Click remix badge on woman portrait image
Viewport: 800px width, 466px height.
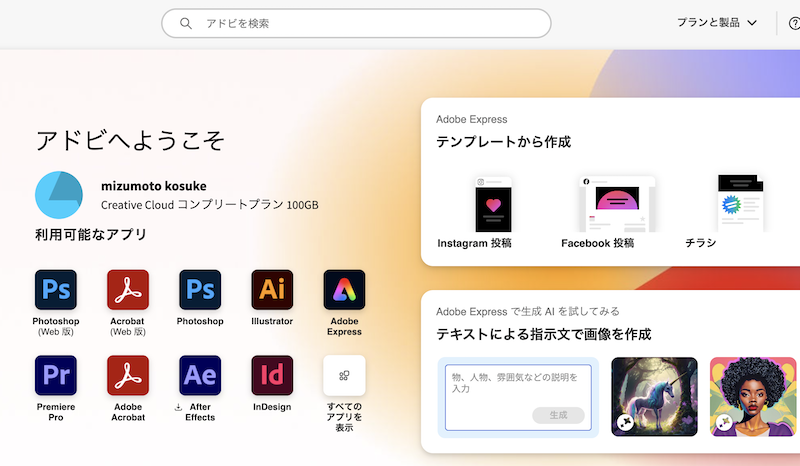click(x=724, y=422)
